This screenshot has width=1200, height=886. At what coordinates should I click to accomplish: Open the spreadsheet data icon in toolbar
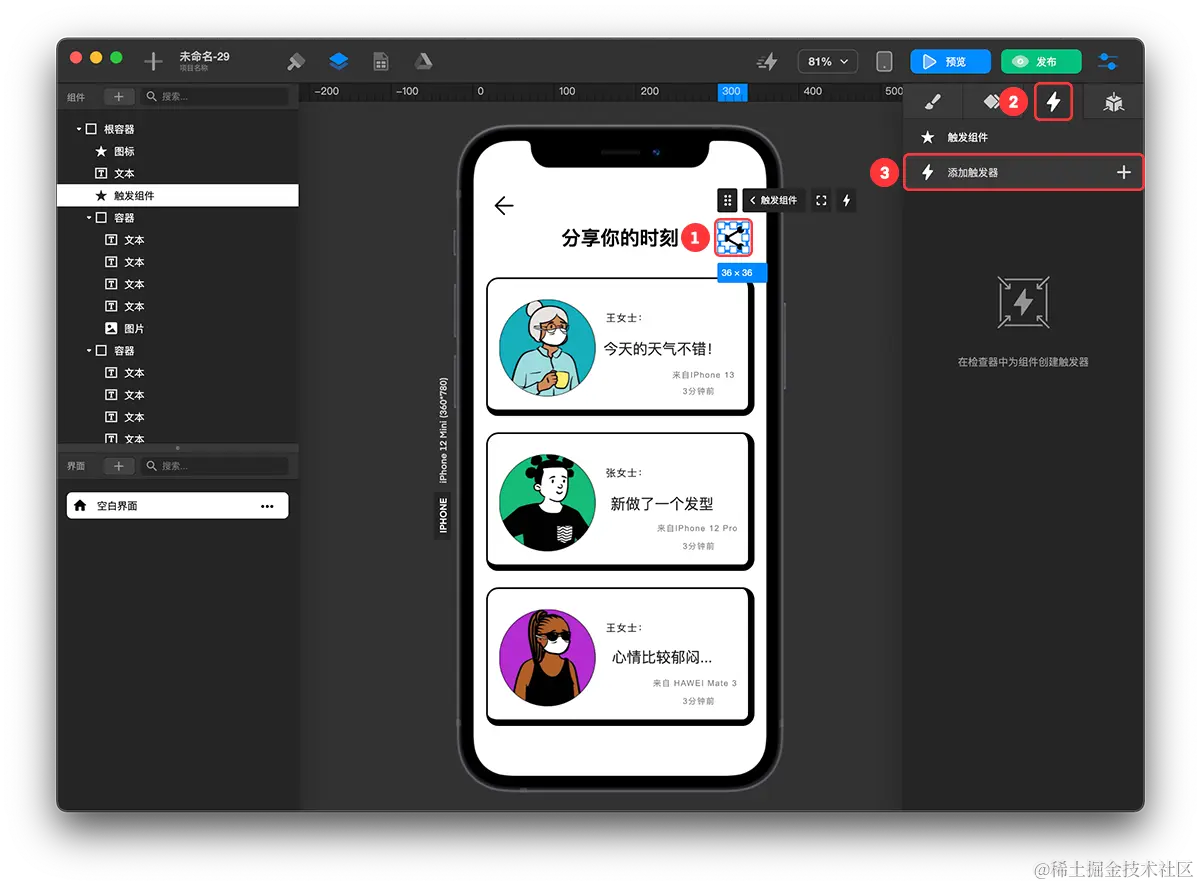pyautogui.click(x=381, y=62)
